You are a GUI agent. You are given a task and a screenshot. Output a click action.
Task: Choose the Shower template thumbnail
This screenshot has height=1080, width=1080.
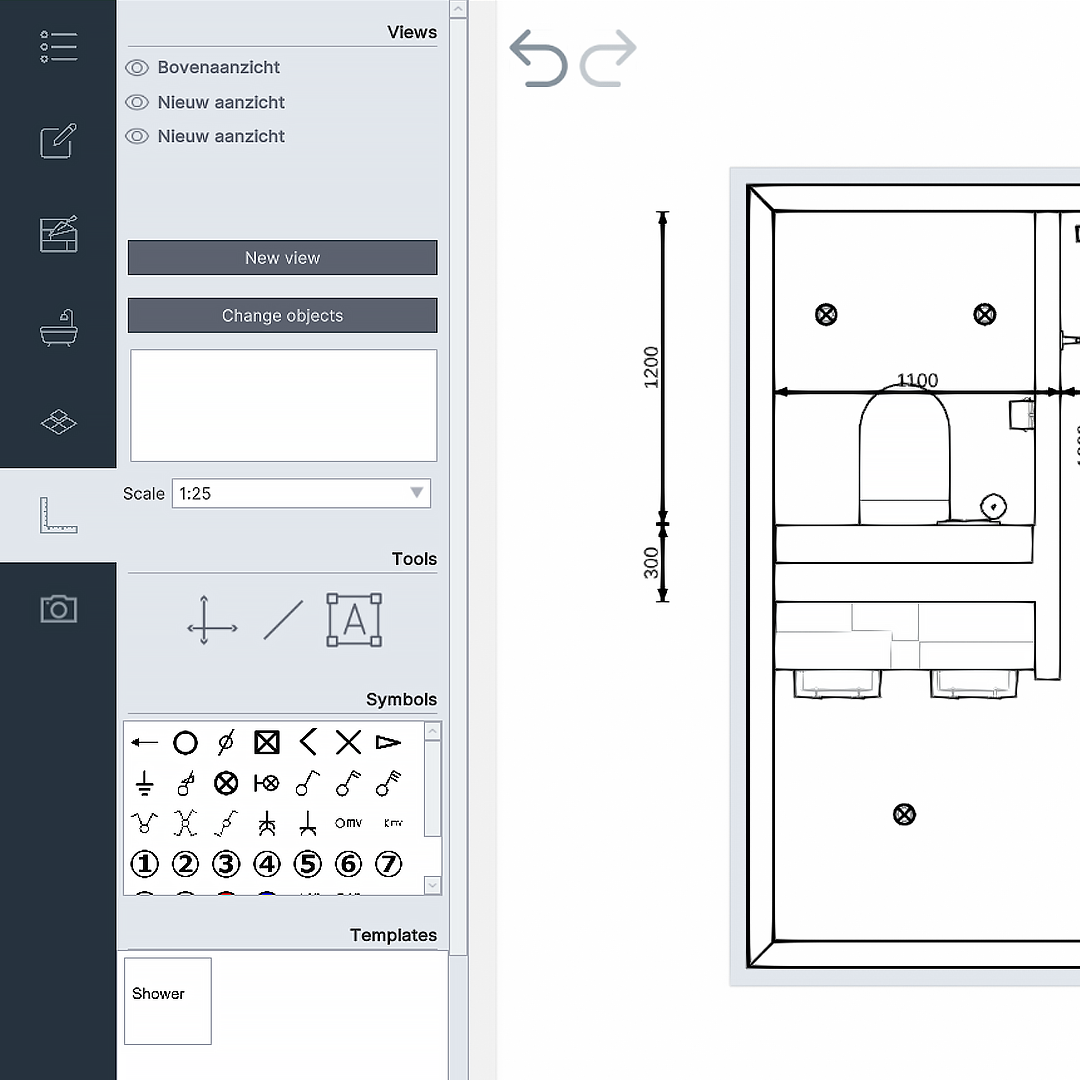click(x=167, y=1000)
